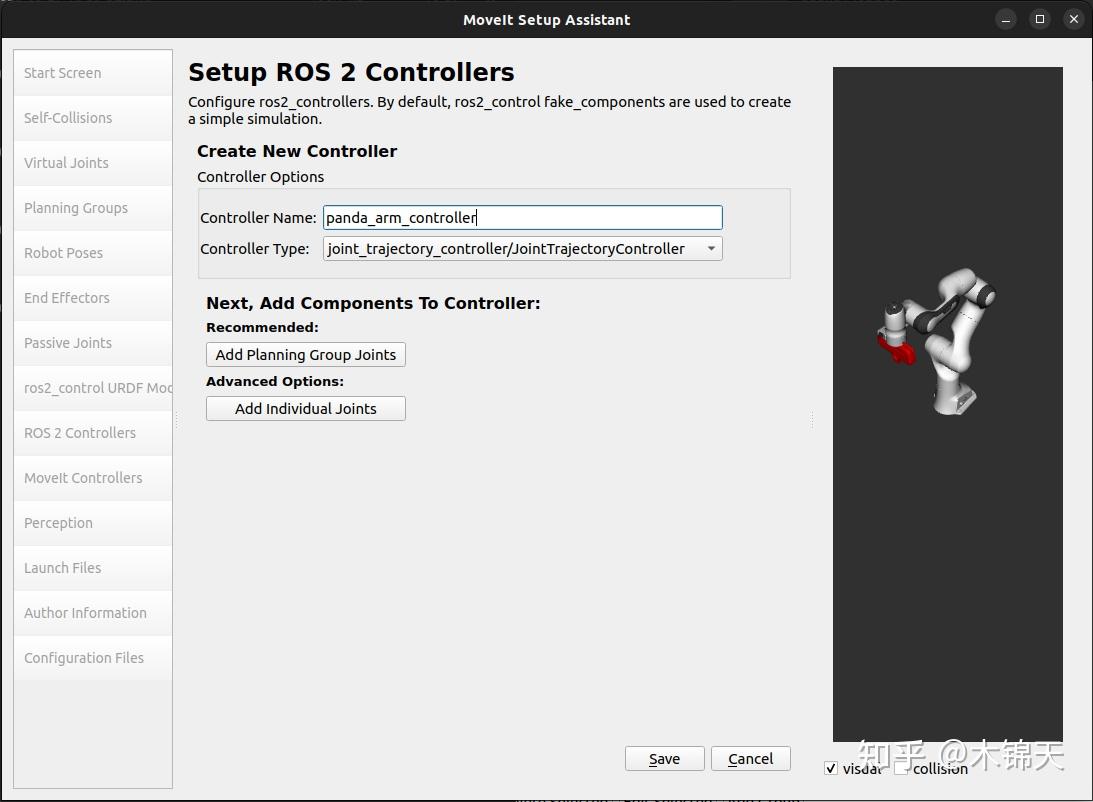This screenshot has height=802, width=1093.
Task: Uncheck the visual checkbox
Action: 831,768
